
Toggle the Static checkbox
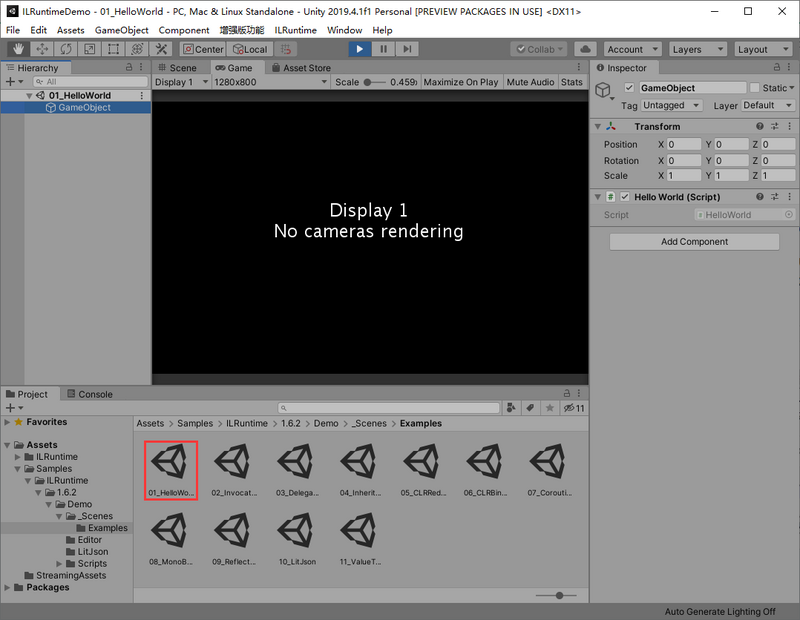pos(755,88)
